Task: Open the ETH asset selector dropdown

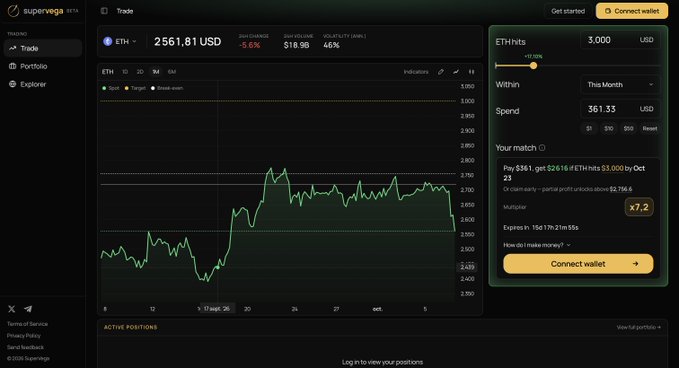Action: tap(120, 42)
